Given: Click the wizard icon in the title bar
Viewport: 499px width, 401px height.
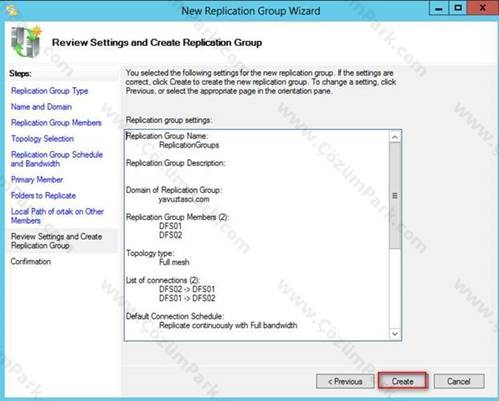Looking at the screenshot, I should 12,10.
